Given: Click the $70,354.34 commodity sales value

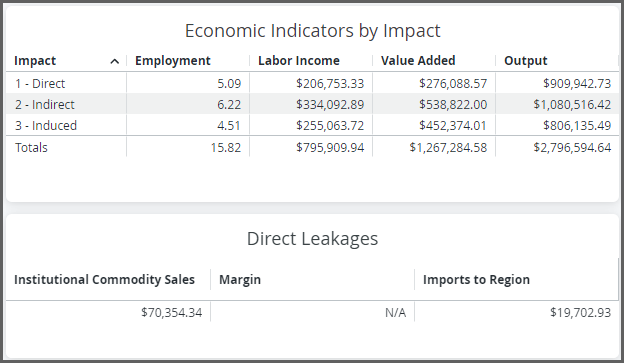Looking at the screenshot, I should coord(172,312).
